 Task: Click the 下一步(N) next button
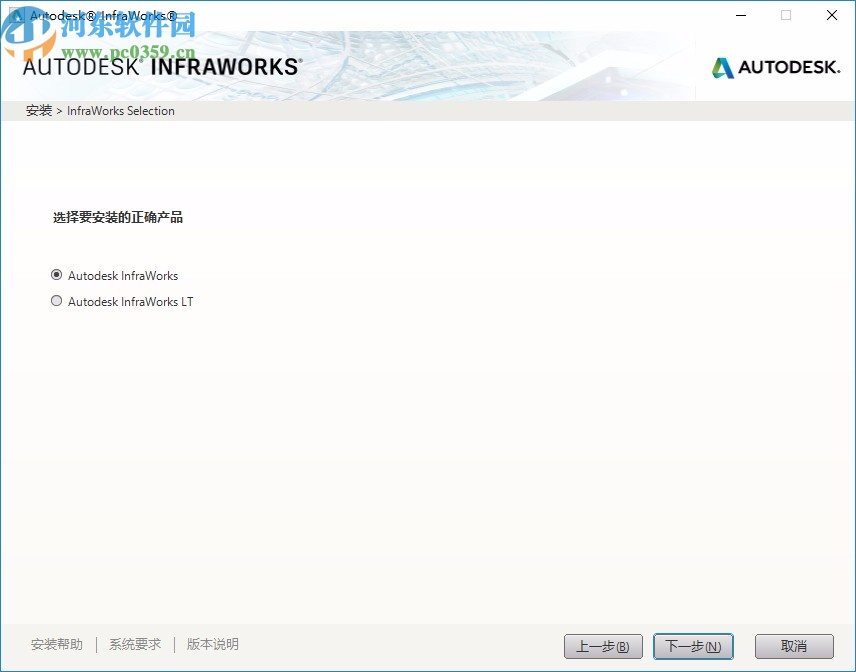(x=693, y=646)
